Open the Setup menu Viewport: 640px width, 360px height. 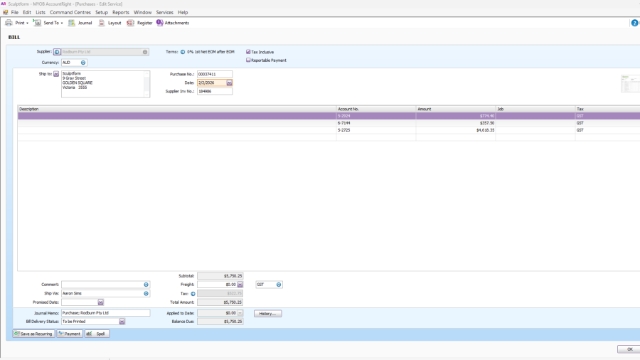coord(102,12)
